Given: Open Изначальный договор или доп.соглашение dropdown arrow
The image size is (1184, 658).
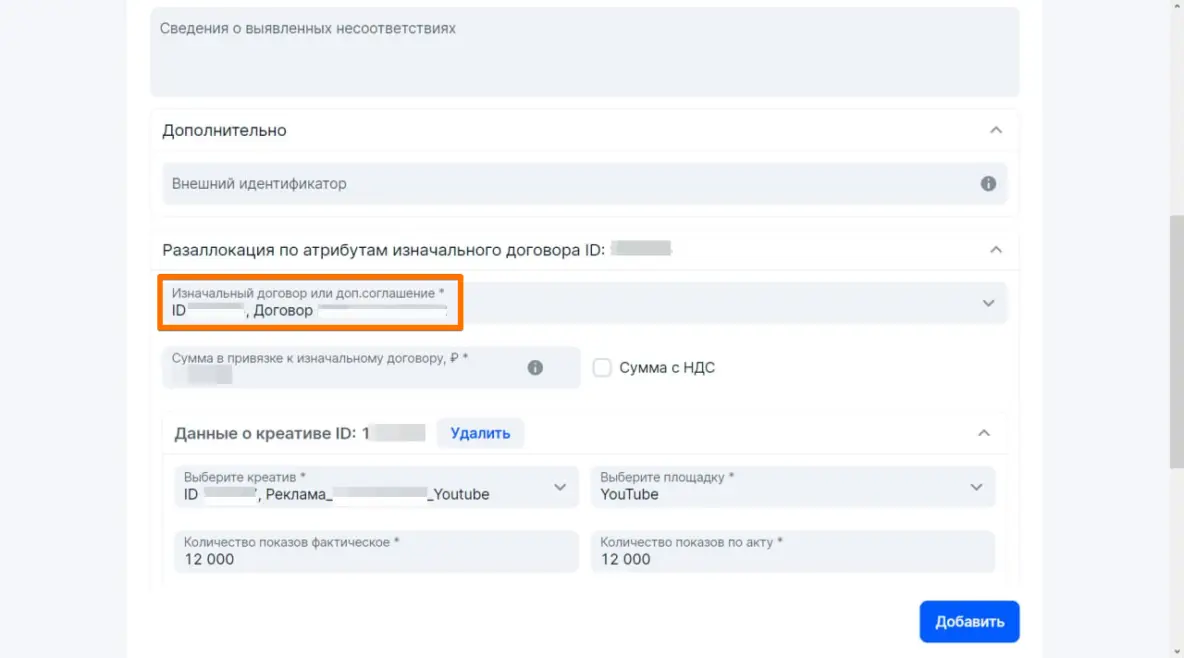Looking at the screenshot, I should point(988,303).
